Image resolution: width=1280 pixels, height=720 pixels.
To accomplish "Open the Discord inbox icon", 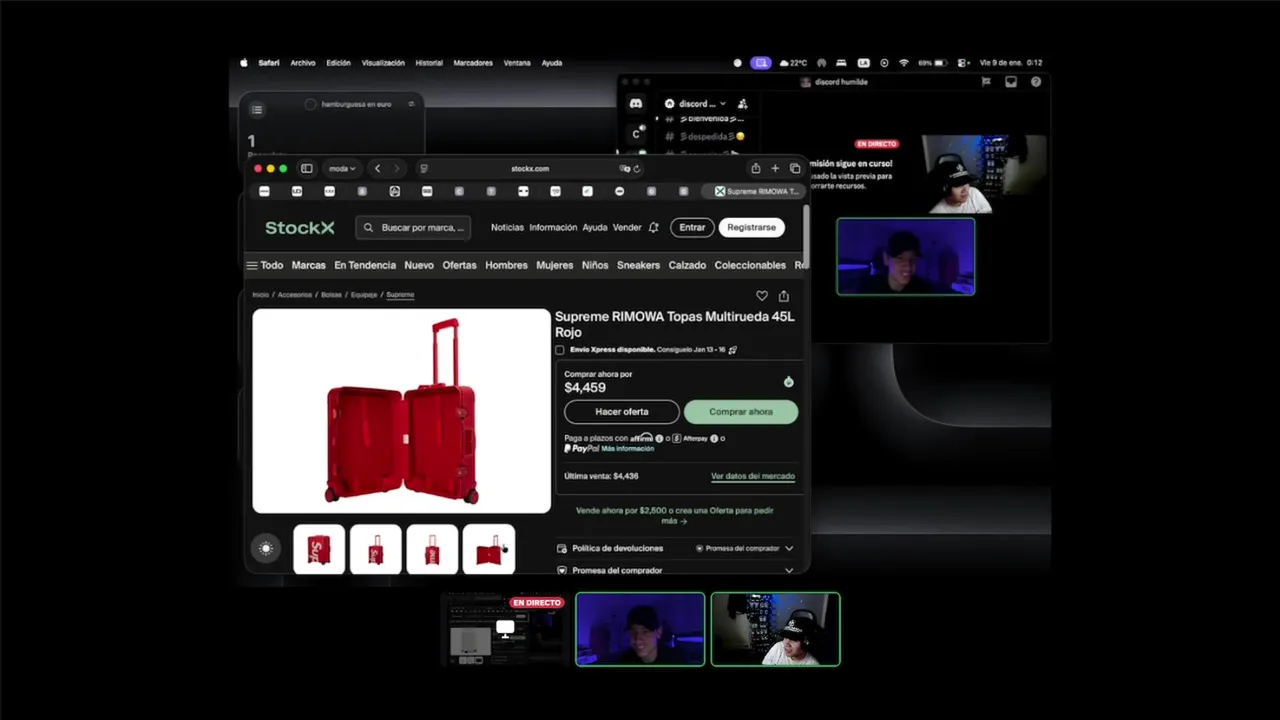I will coord(1011,82).
